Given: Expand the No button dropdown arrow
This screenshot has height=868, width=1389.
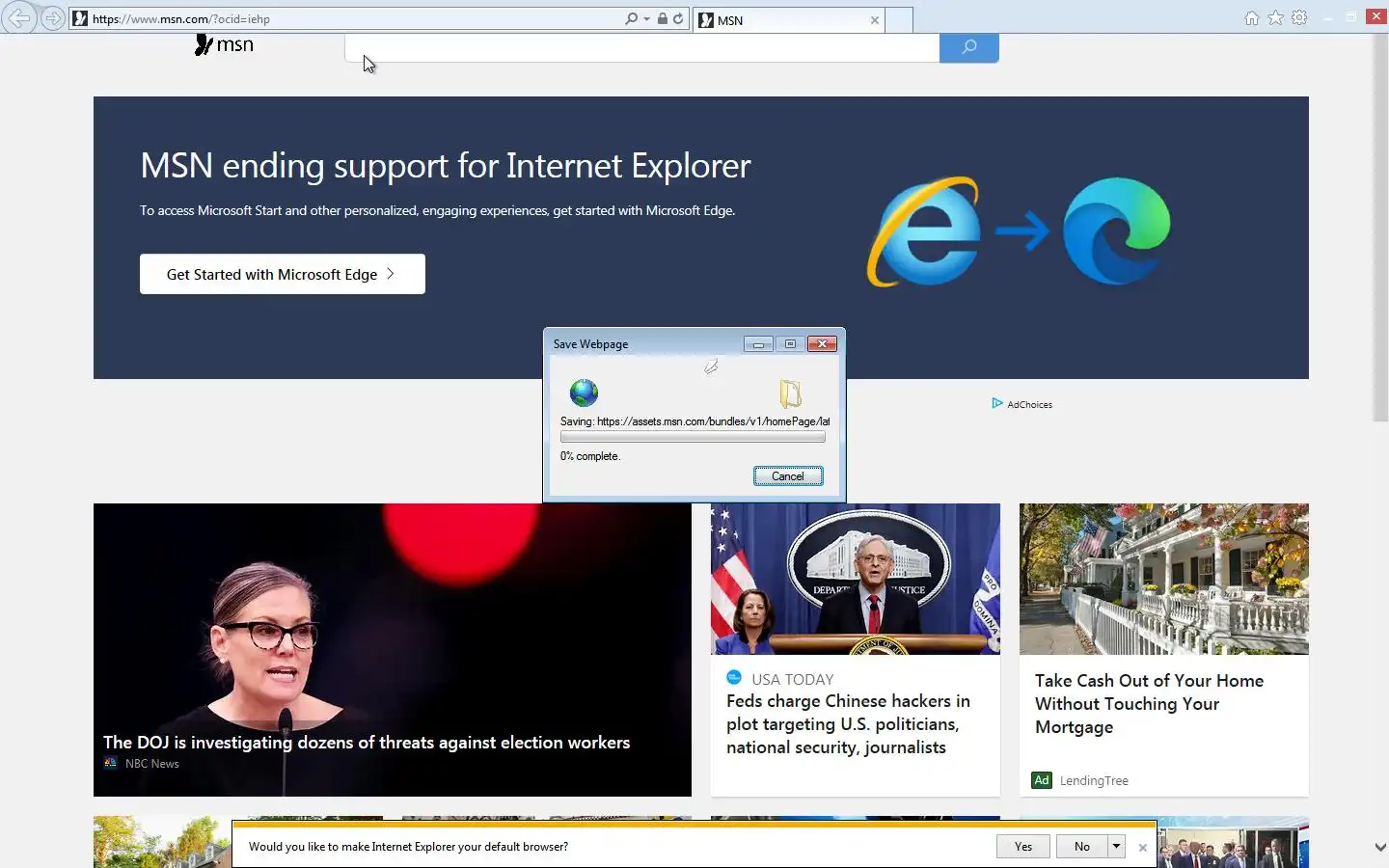Looking at the screenshot, I should pyautogui.click(x=1116, y=847).
